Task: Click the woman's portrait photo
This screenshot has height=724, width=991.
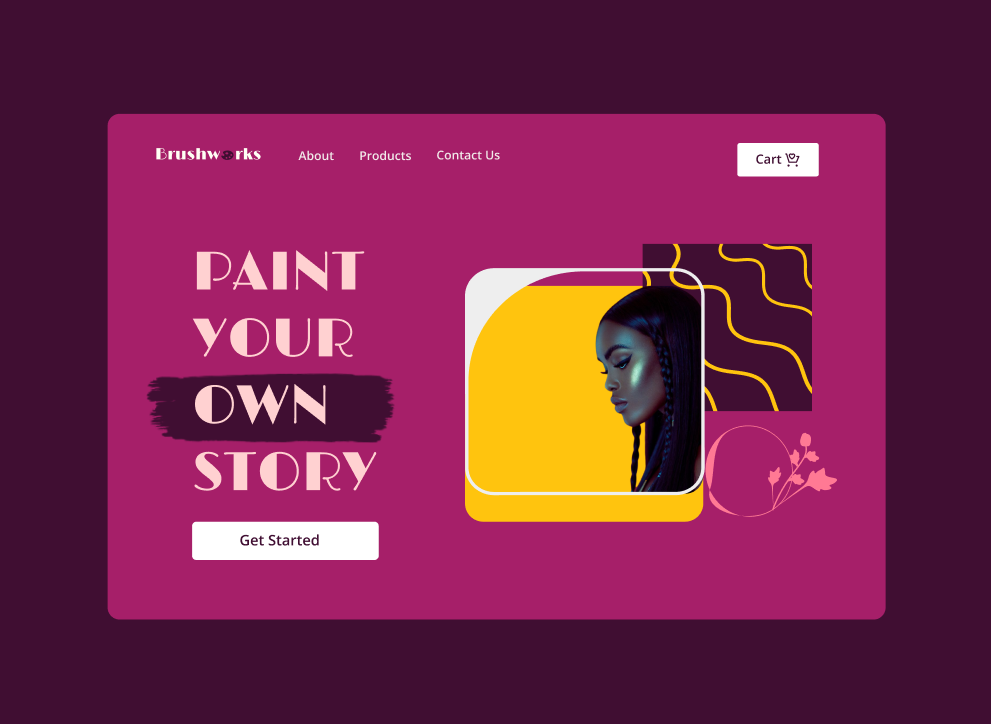Action: coord(648,389)
